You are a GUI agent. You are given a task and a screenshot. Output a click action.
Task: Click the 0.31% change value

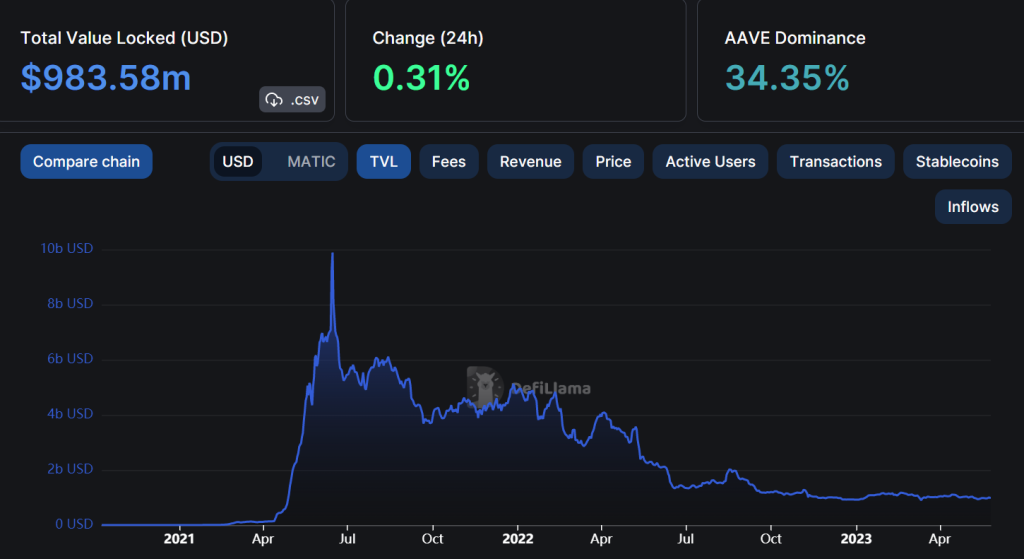[421, 78]
